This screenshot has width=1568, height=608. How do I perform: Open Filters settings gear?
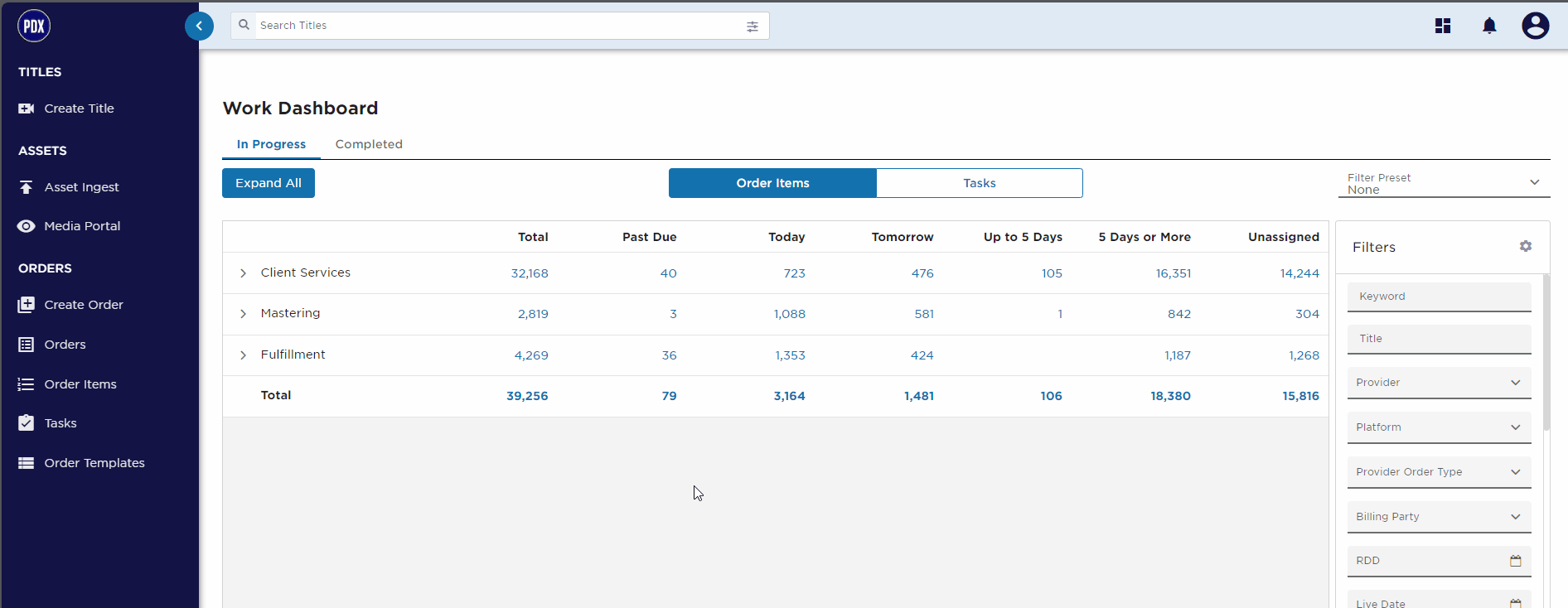point(1526,246)
